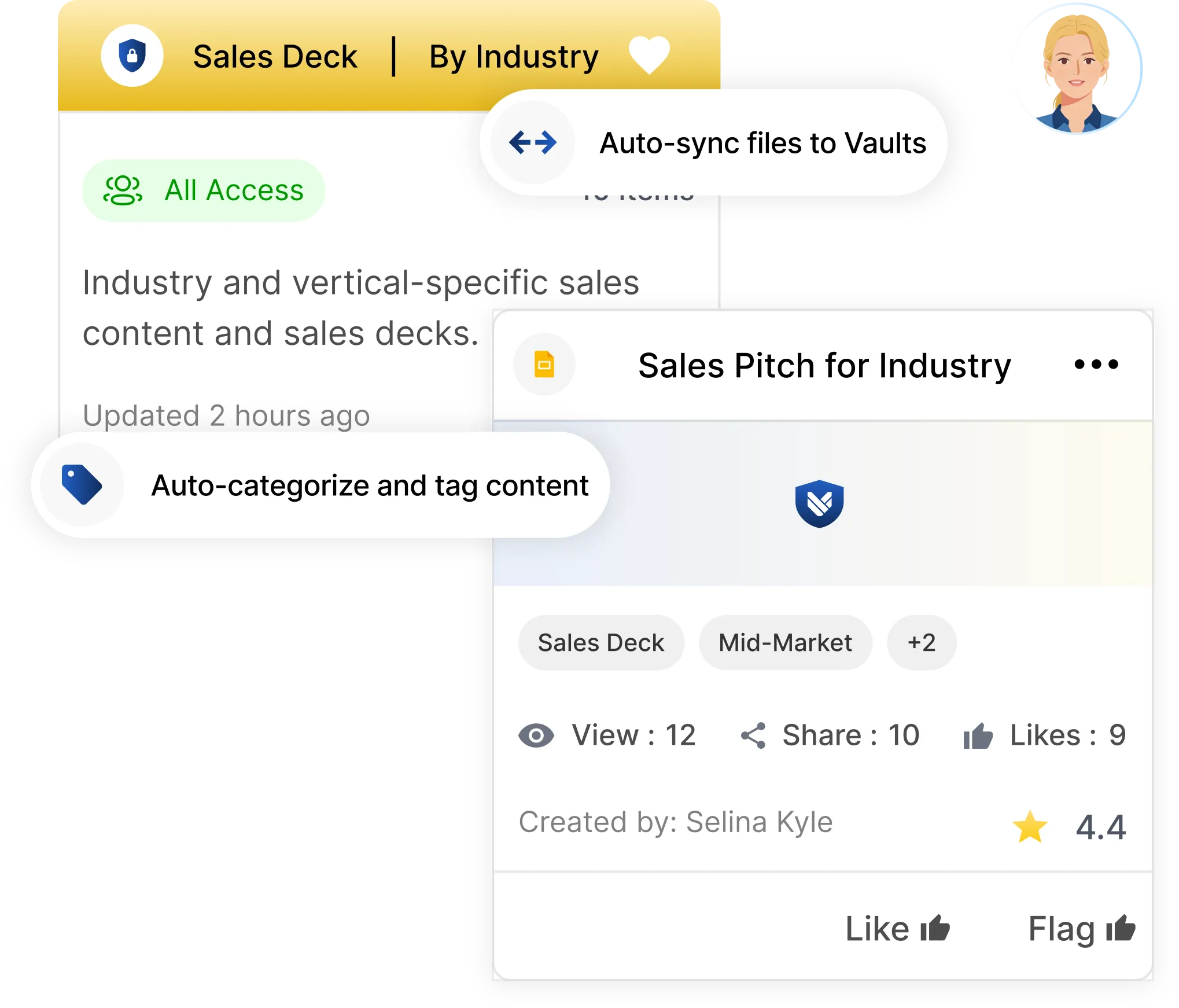Screen dimensions: 1179x1008
Task: Click the Google Slides file icon
Action: [543, 364]
